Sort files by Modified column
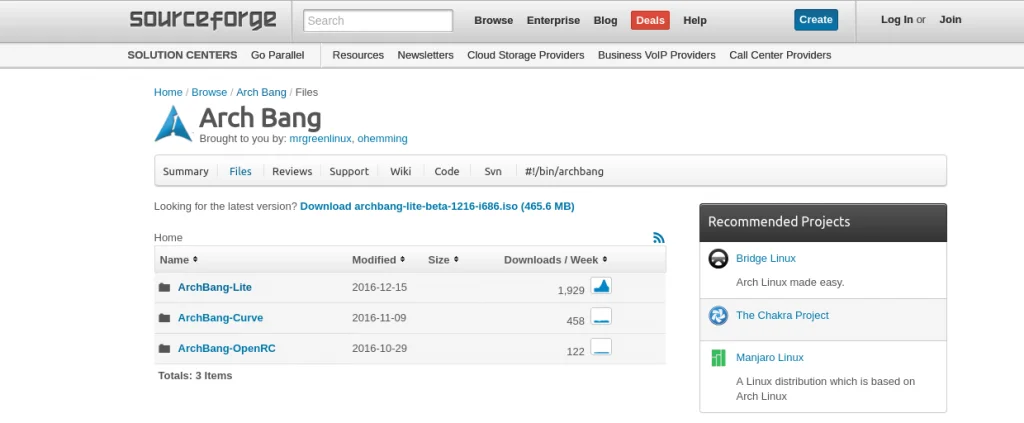Image resolution: width=1024 pixels, height=423 pixels. point(378,259)
